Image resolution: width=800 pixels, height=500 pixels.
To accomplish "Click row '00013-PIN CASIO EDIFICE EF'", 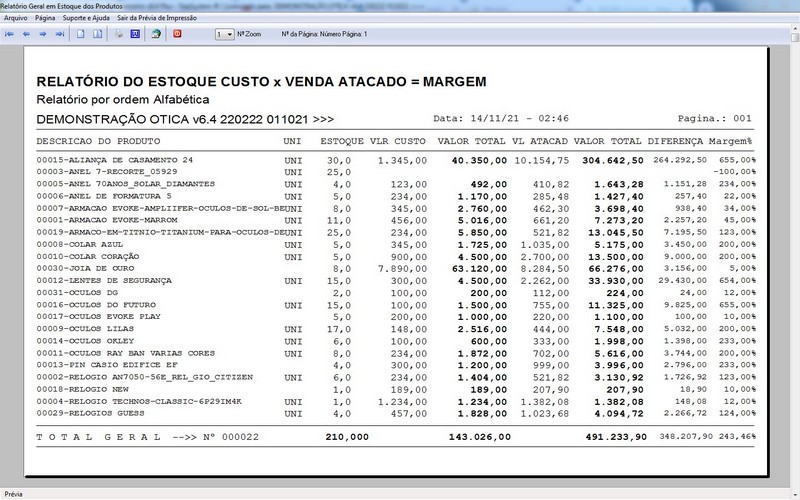I will pyautogui.click(x=395, y=365).
